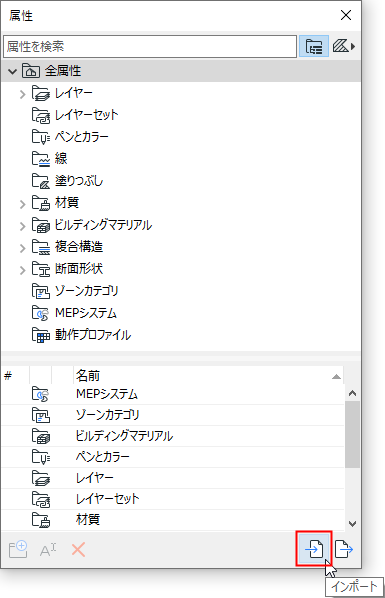
Task: Toggle the folder tree view button
Action: click(x=314, y=47)
